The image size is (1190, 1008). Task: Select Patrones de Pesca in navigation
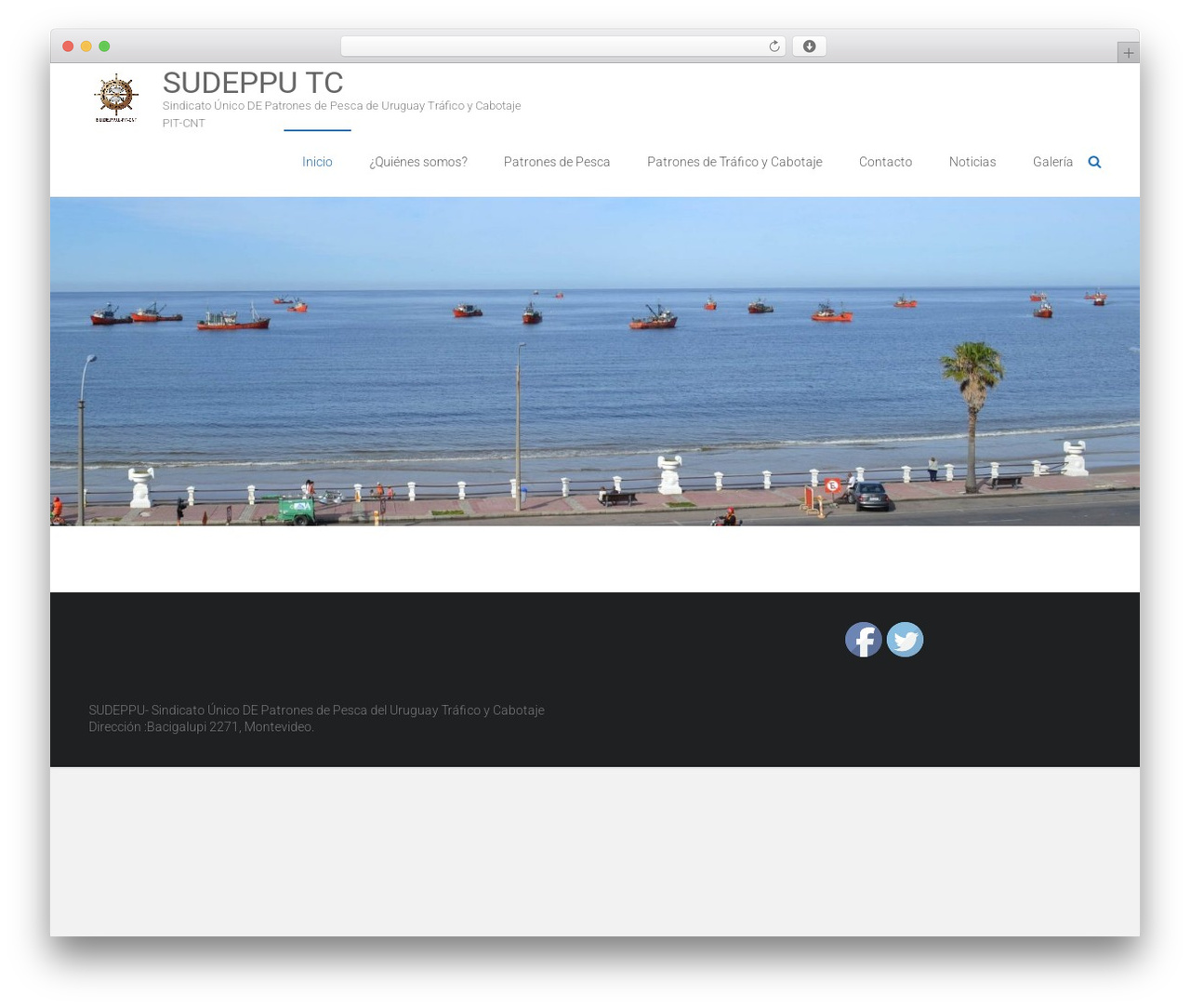[x=557, y=162]
